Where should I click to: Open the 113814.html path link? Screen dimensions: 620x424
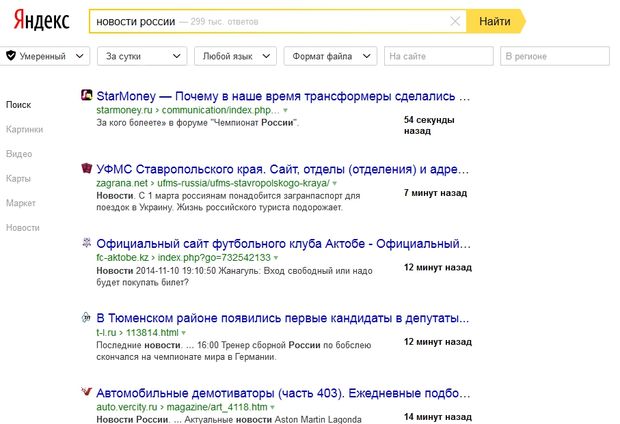pyautogui.click(x=152, y=333)
